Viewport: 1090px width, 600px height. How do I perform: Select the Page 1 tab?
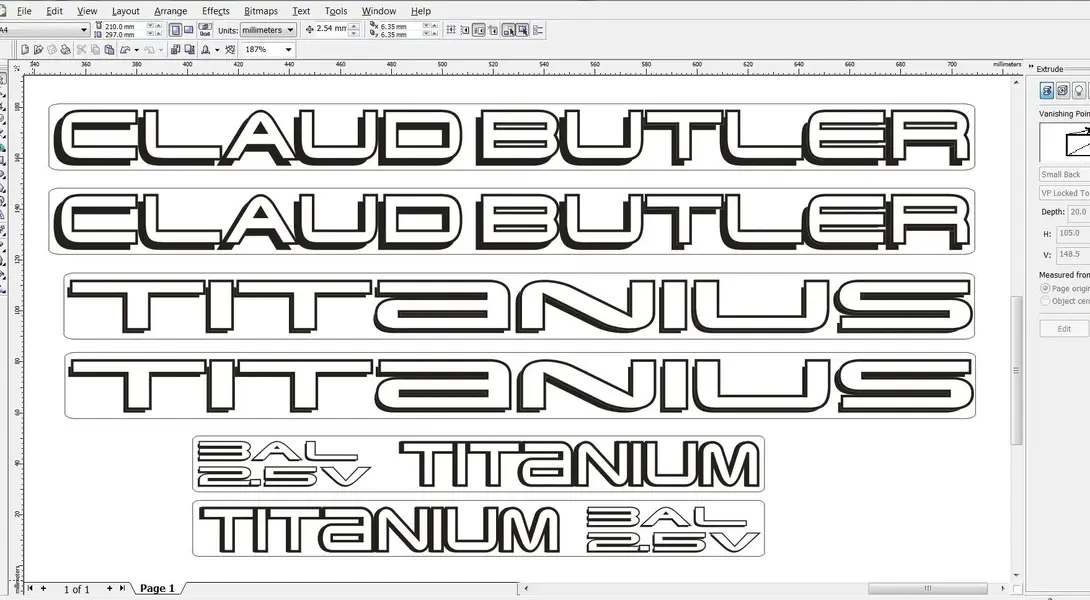click(x=158, y=588)
